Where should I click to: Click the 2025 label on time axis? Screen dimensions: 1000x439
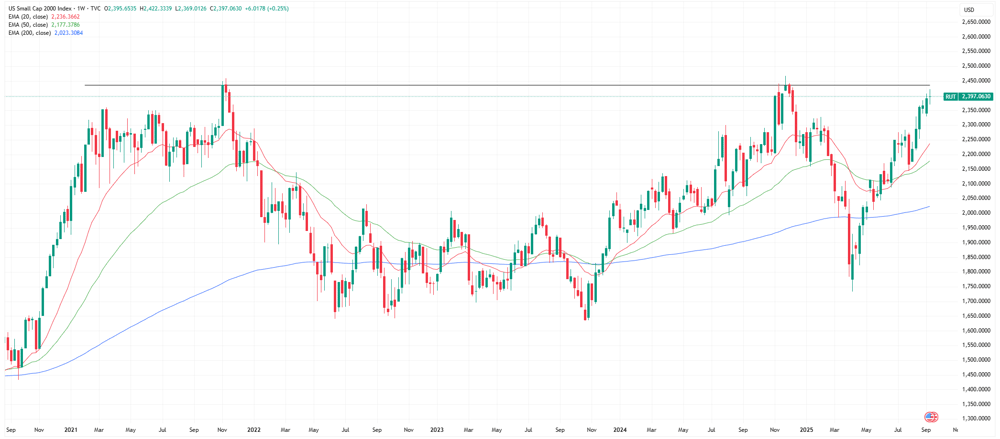point(805,431)
